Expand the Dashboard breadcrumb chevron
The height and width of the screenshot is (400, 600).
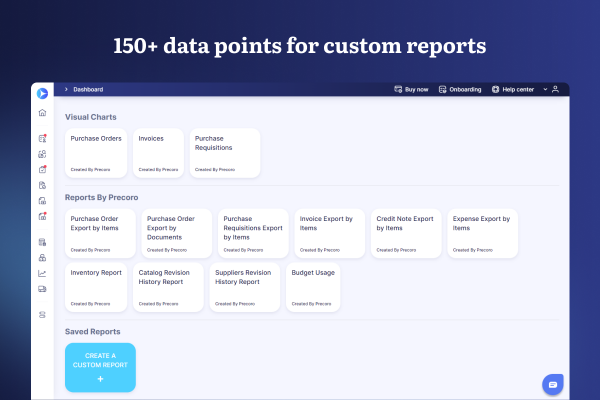tap(66, 89)
